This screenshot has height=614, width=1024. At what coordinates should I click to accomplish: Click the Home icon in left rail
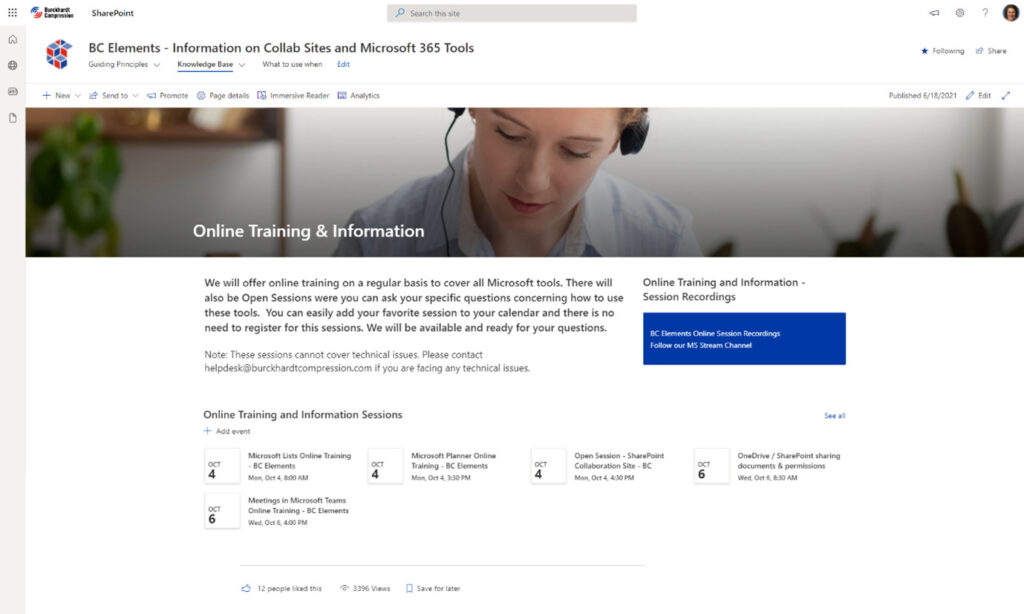pyautogui.click(x=12, y=40)
